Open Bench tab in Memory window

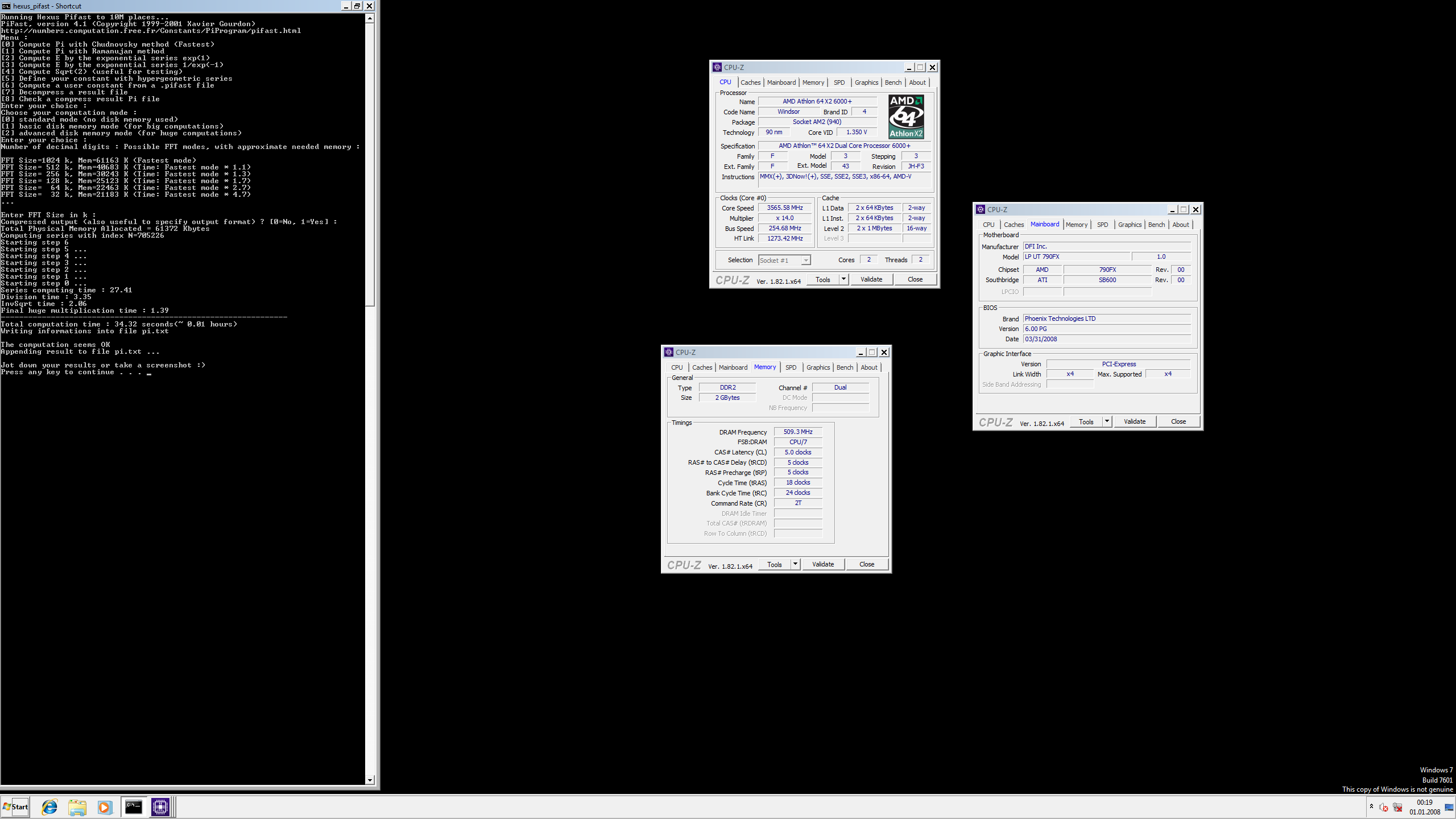[x=845, y=367]
